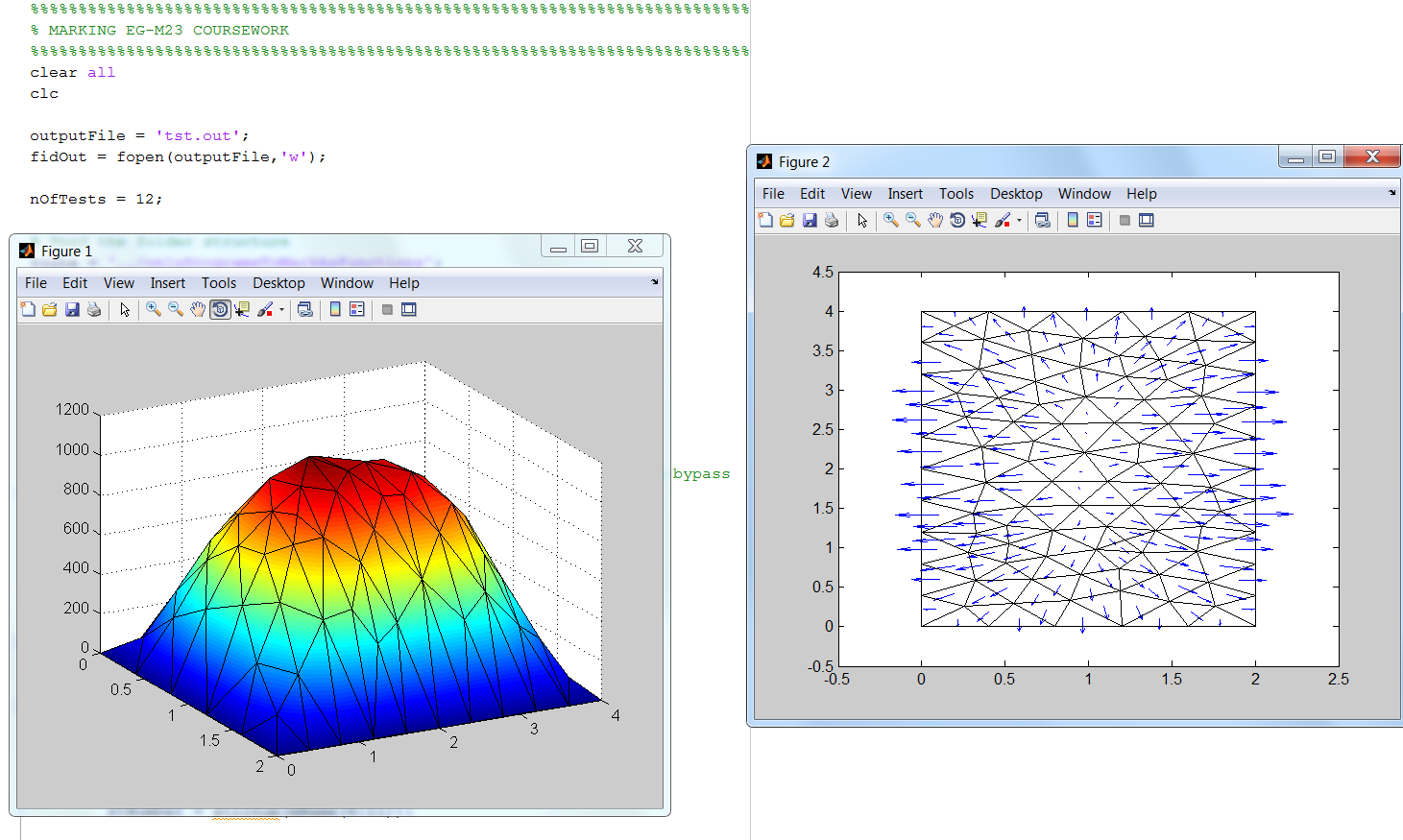Select the Edit Plot arrow in Figure 1
The width and height of the screenshot is (1403, 840).
125,309
